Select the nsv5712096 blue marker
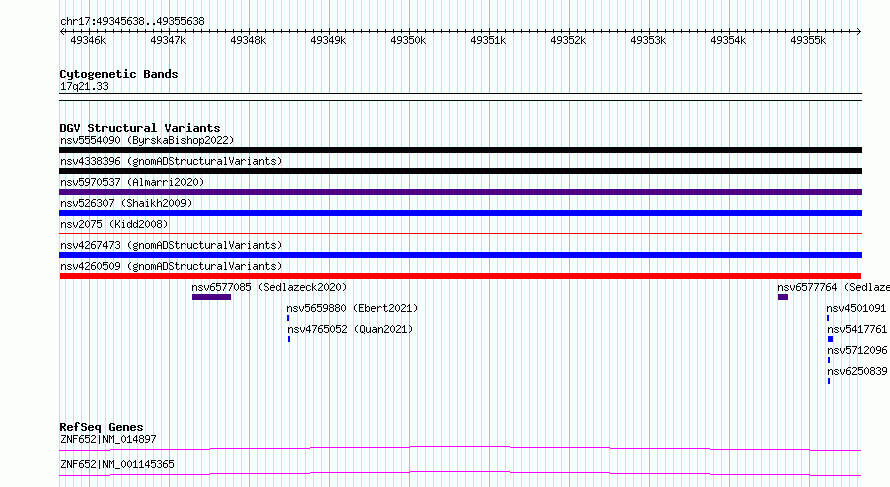Viewport: 890px width, 487px height. click(x=829, y=360)
